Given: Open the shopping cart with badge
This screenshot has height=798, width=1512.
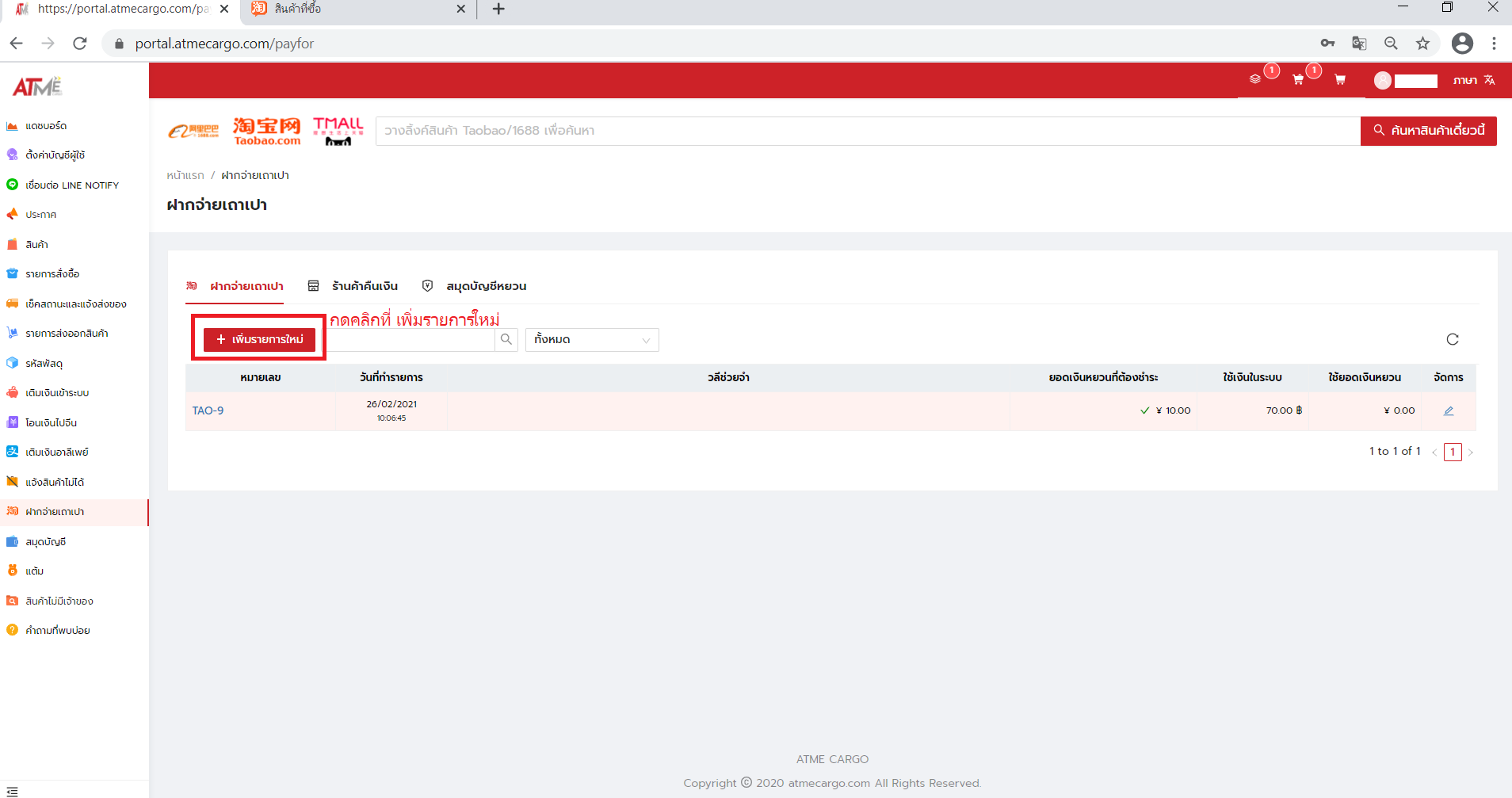Looking at the screenshot, I should coord(1298,79).
